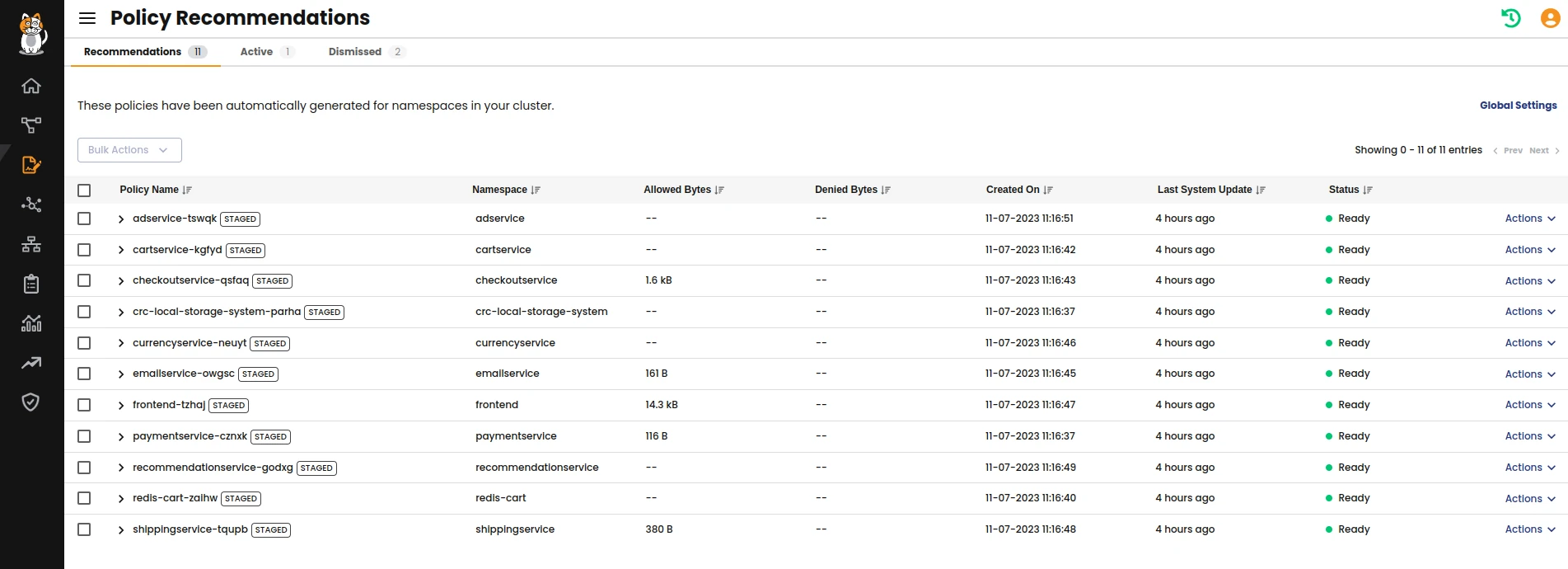Viewport: 1568px width, 569px height.
Task: Open the Bulk Actions dropdown
Action: pyautogui.click(x=129, y=150)
